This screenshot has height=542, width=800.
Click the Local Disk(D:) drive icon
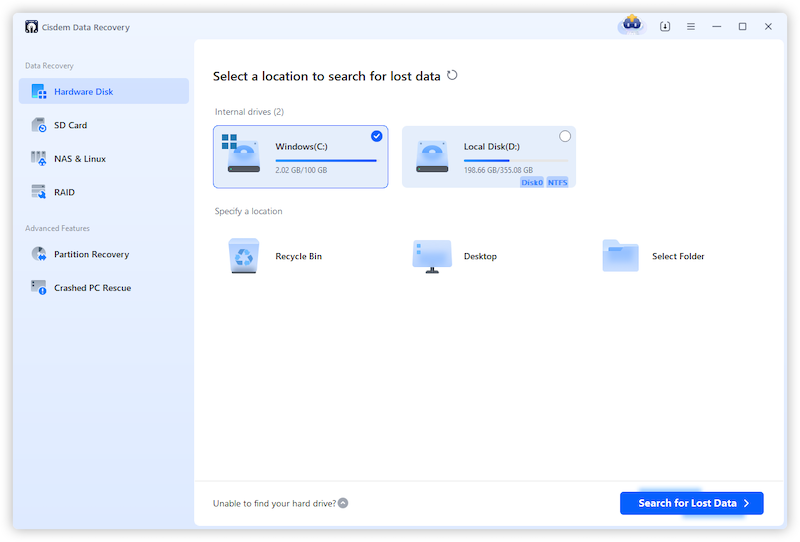tap(432, 157)
